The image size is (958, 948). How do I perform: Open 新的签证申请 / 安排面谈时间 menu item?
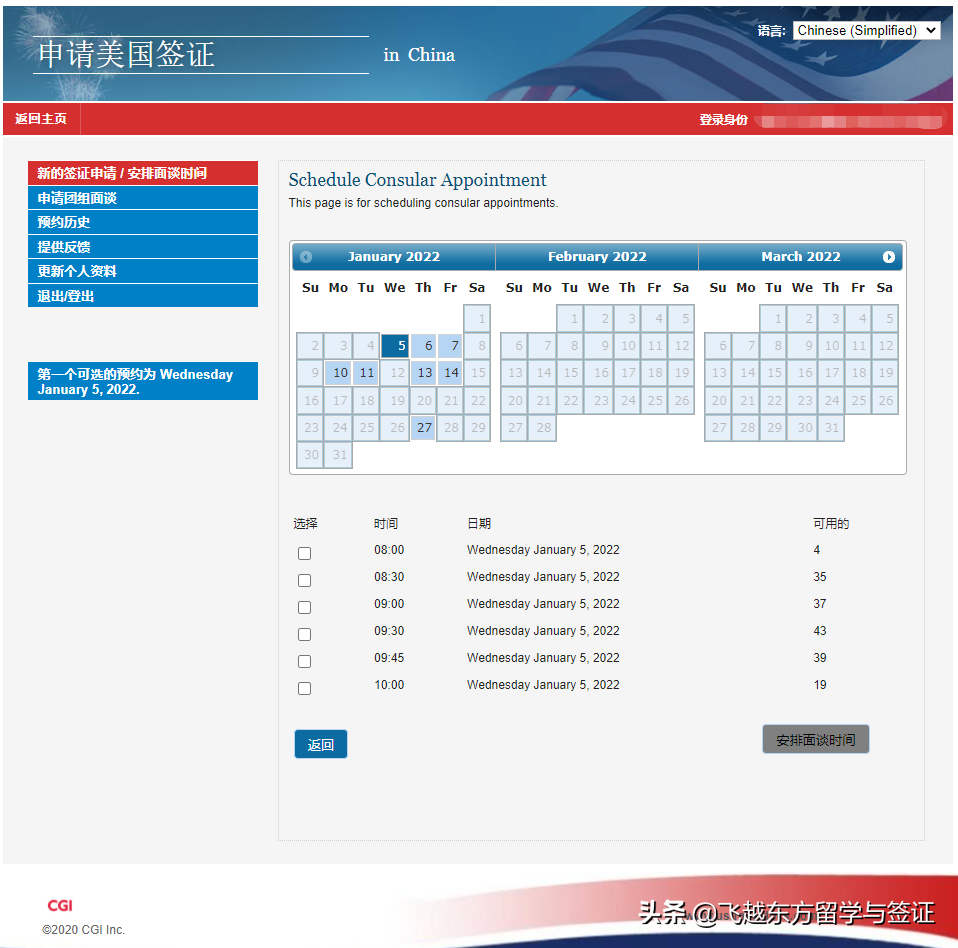point(143,173)
